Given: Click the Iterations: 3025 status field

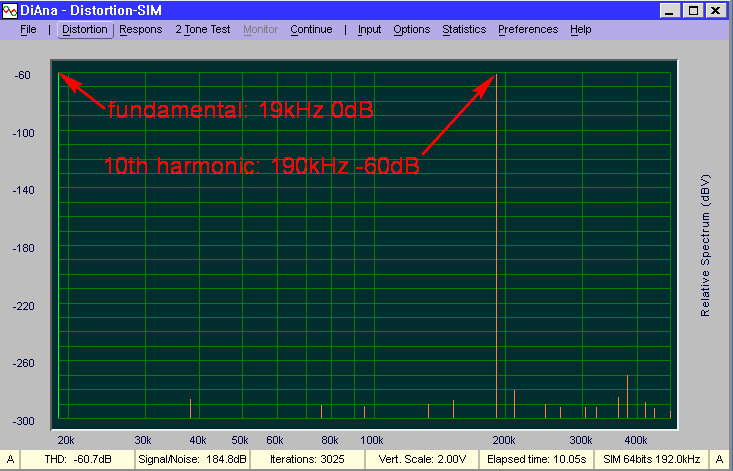Looking at the screenshot, I should pos(307,459).
